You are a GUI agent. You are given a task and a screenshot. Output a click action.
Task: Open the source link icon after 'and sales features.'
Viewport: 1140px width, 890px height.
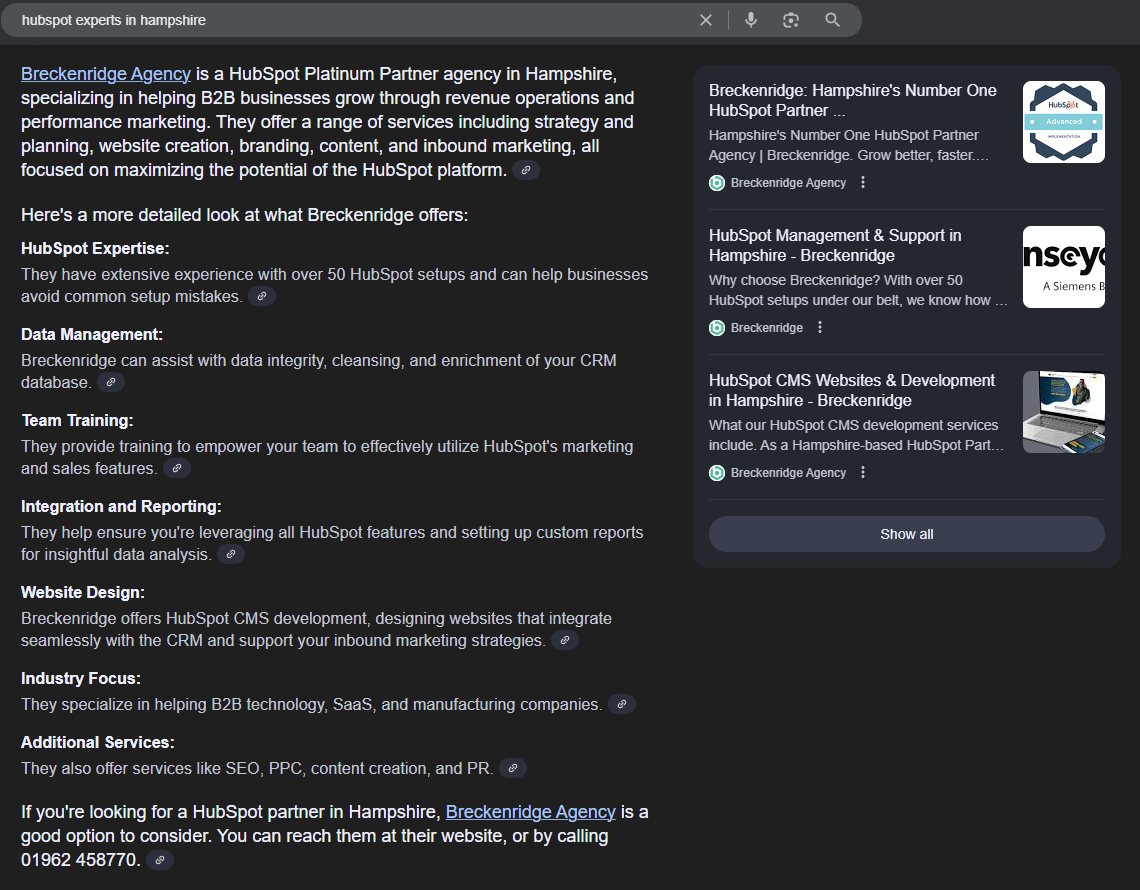tap(177, 468)
